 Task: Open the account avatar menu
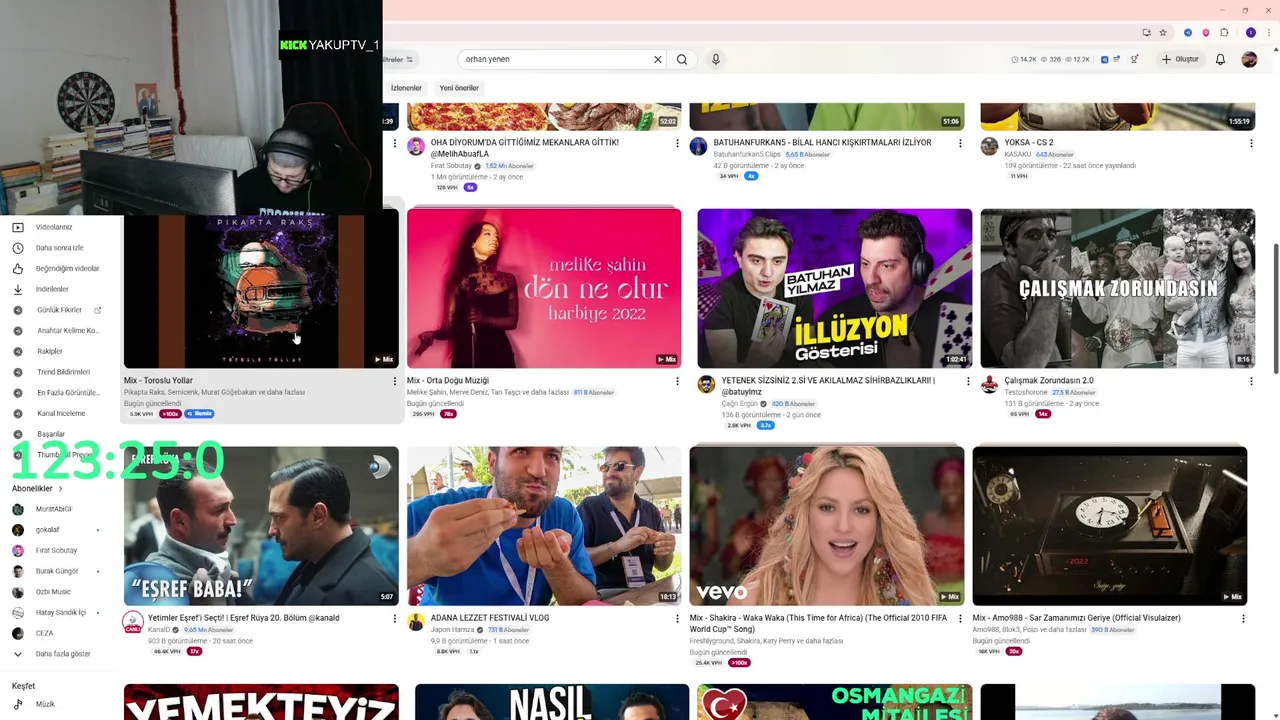1249,59
